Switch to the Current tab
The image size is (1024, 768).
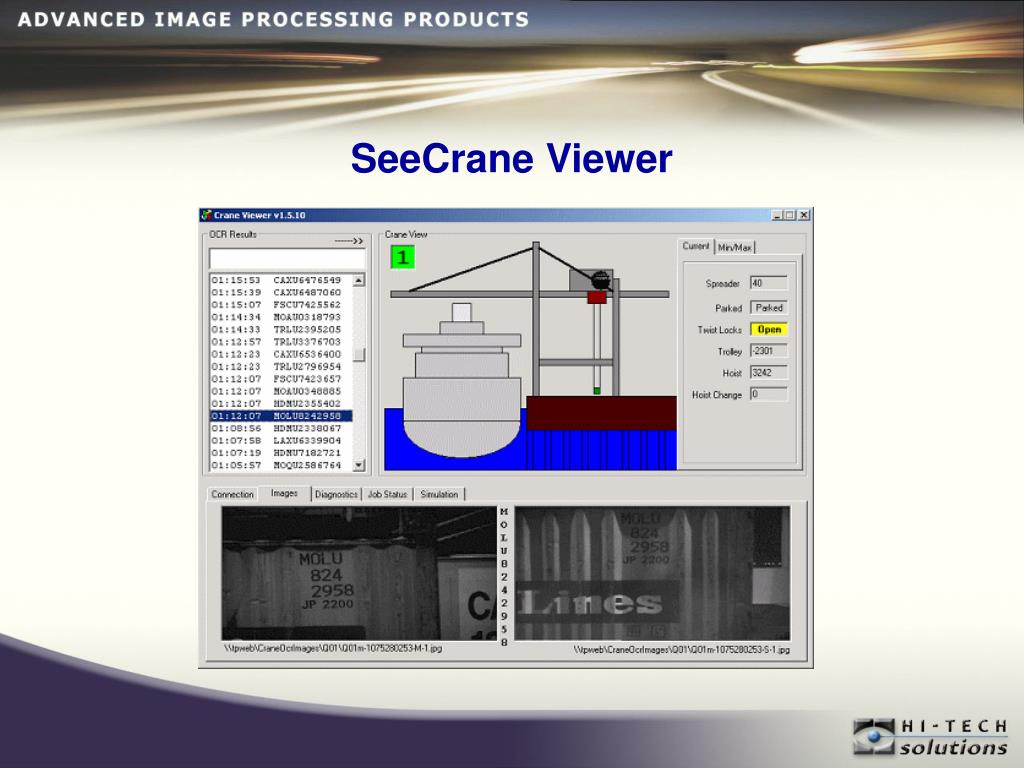pos(696,246)
